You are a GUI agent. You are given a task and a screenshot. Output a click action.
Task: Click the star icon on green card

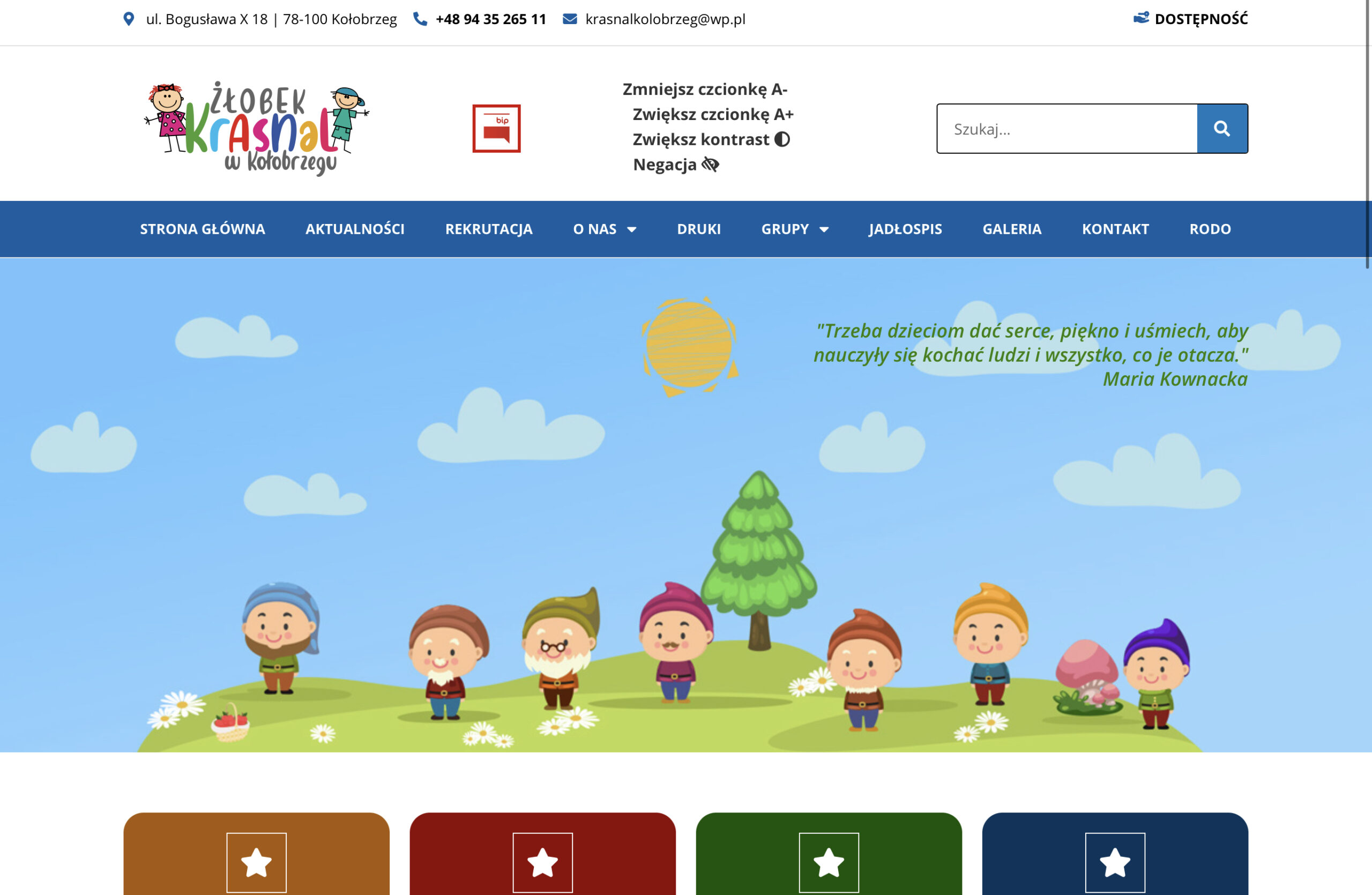click(x=829, y=862)
